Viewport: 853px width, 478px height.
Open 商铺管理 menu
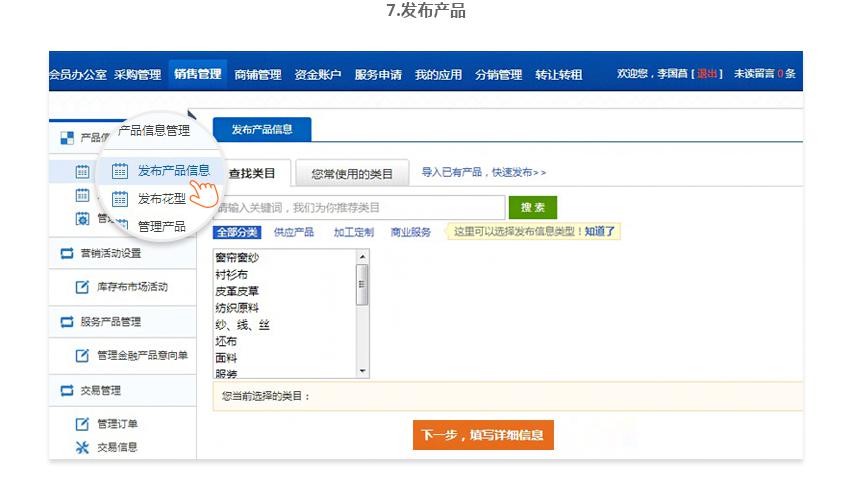coord(258,75)
